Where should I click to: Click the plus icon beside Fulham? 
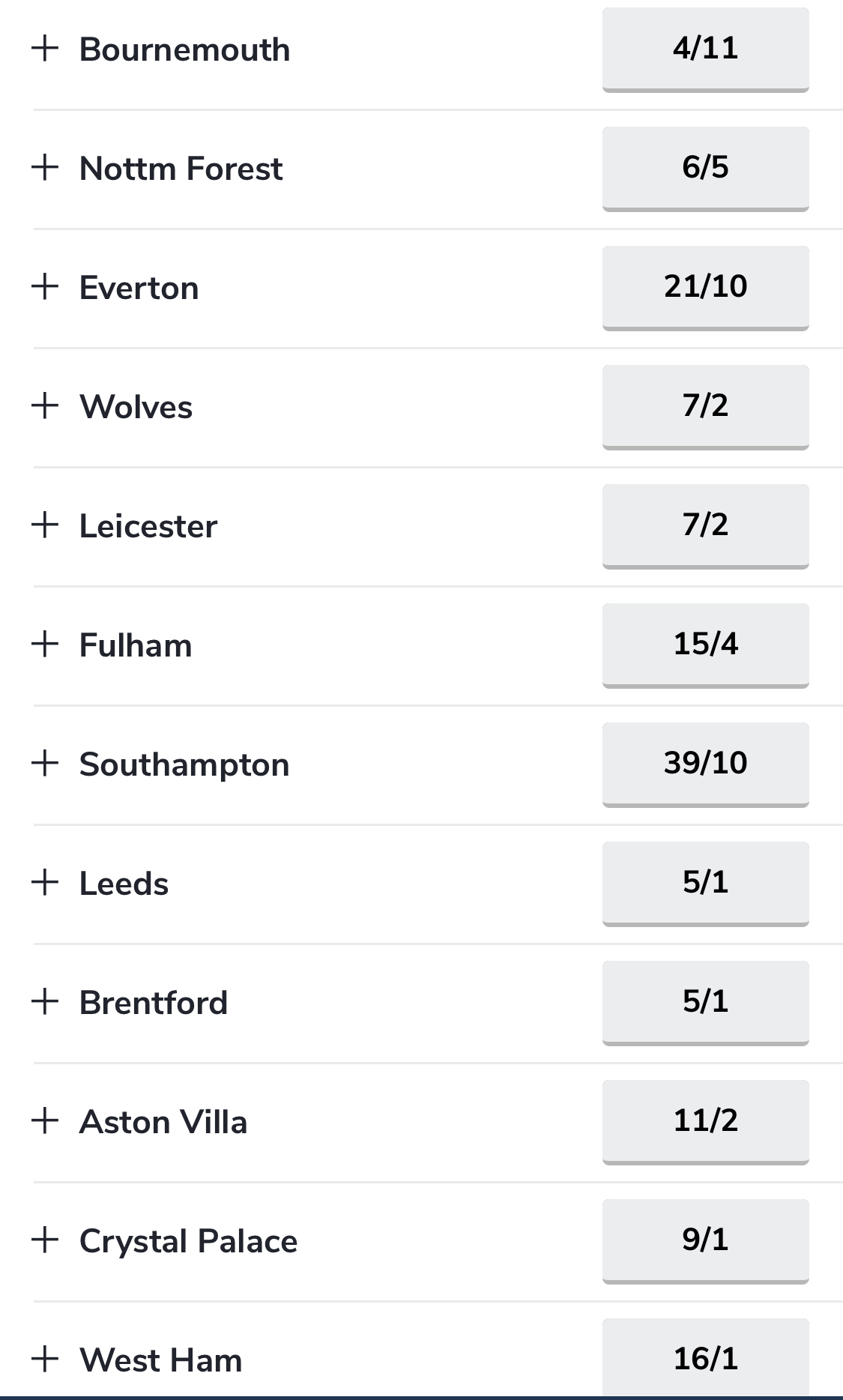point(45,644)
